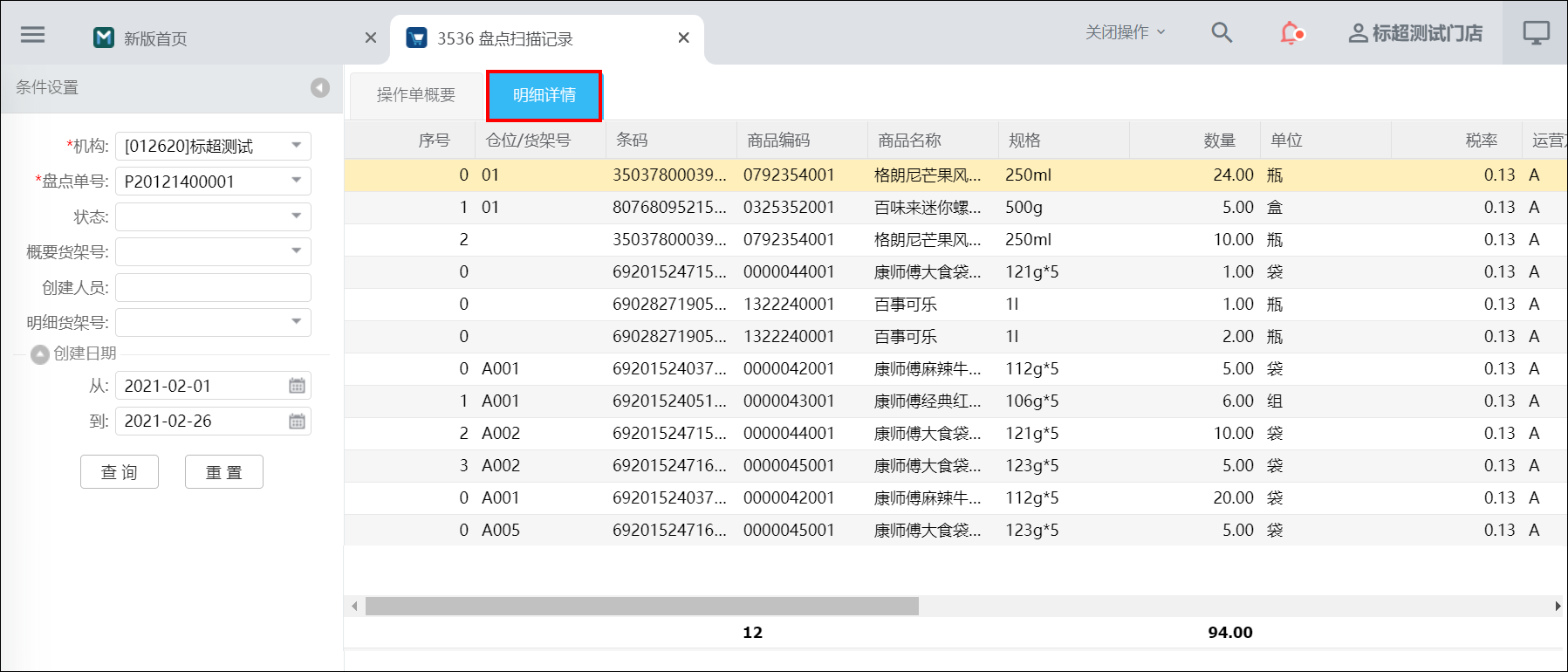Switch to the 新版首页 tab
The image size is (1568, 672).
pyautogui.click(x=154, y=38)
